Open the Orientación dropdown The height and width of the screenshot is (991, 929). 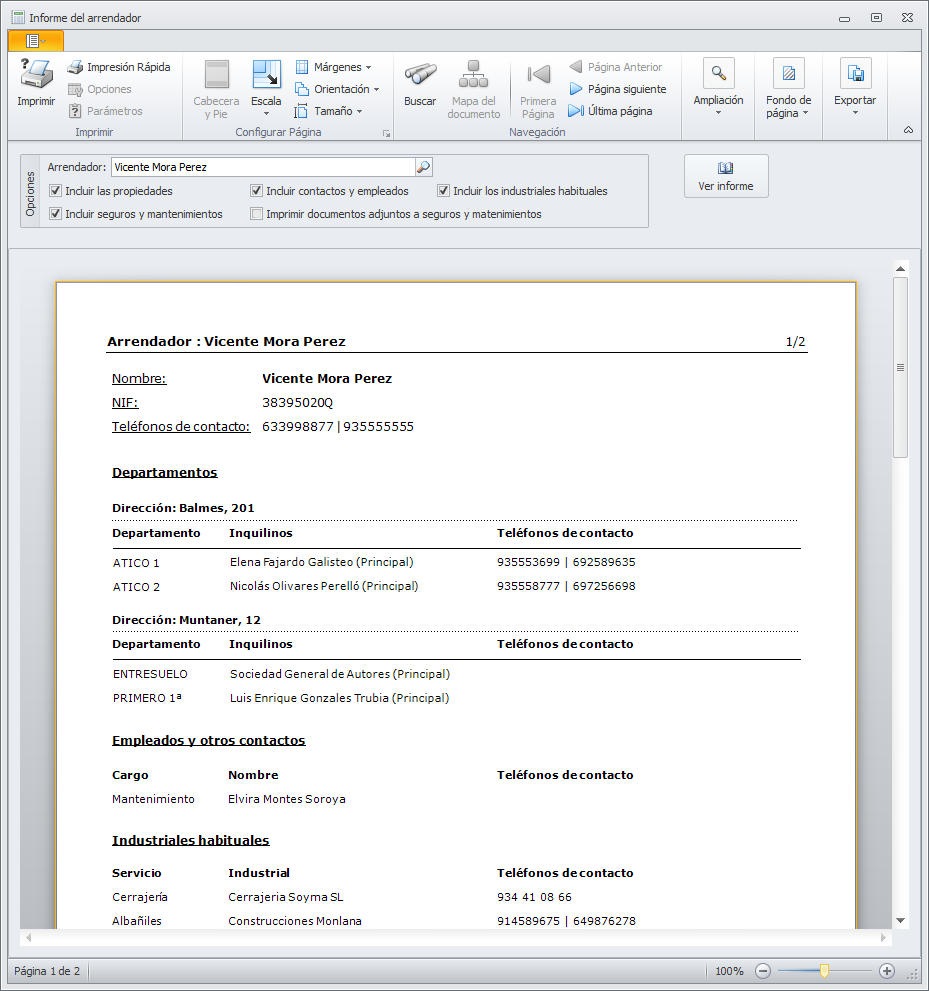tap(337, 89)
